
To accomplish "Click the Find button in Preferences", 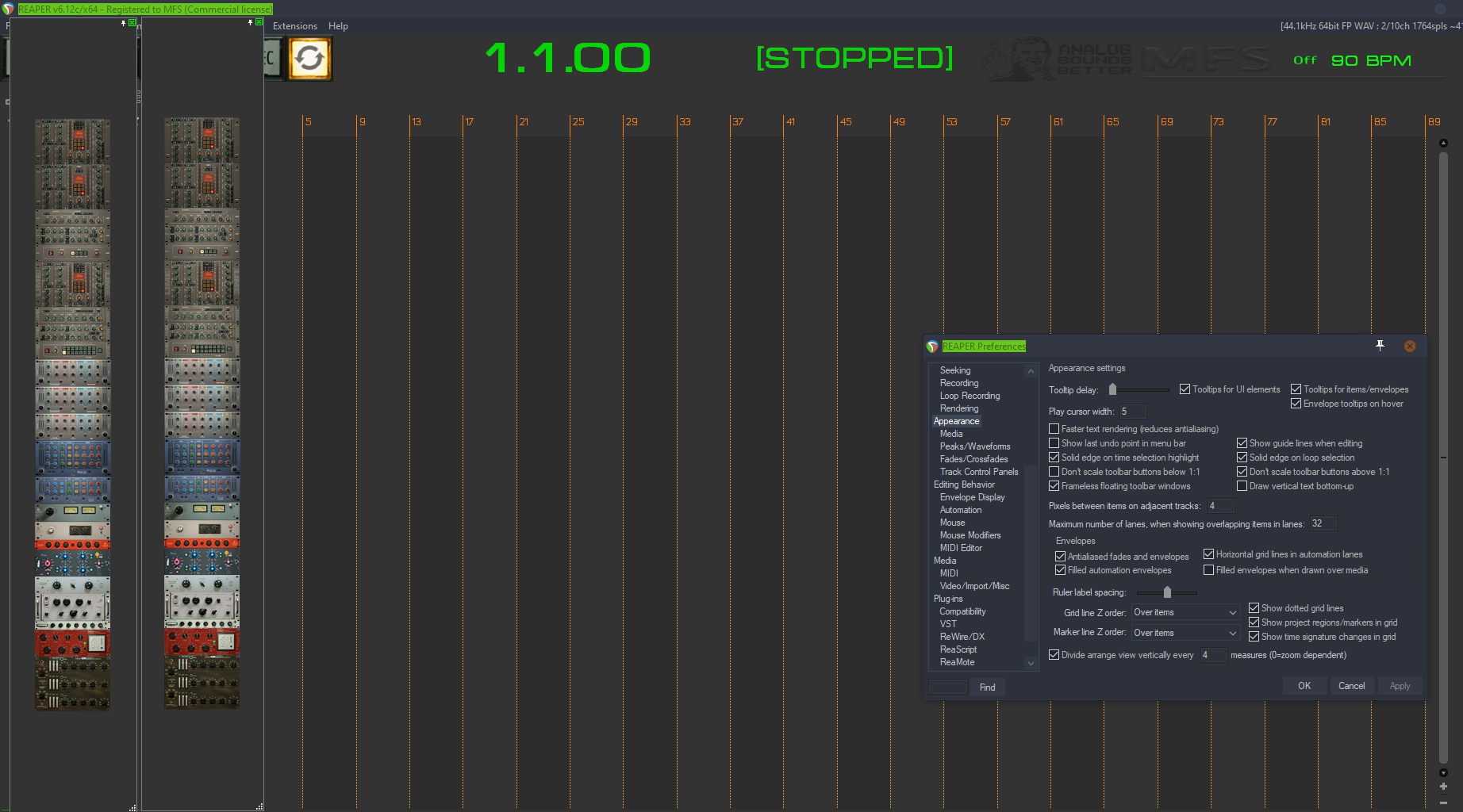I will click(x=987, y=688).
